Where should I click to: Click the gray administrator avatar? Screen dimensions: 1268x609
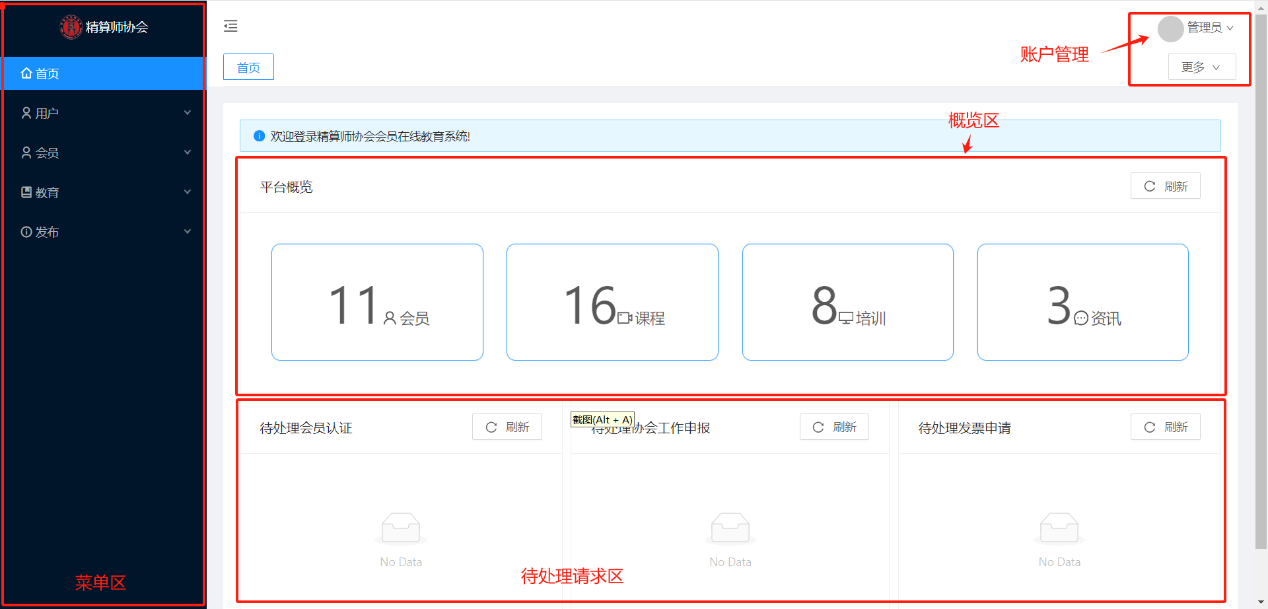(1170, 29)
